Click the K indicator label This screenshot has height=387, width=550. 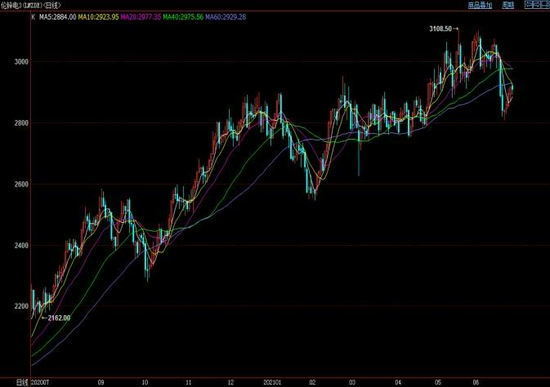click(x=33, y=17)
